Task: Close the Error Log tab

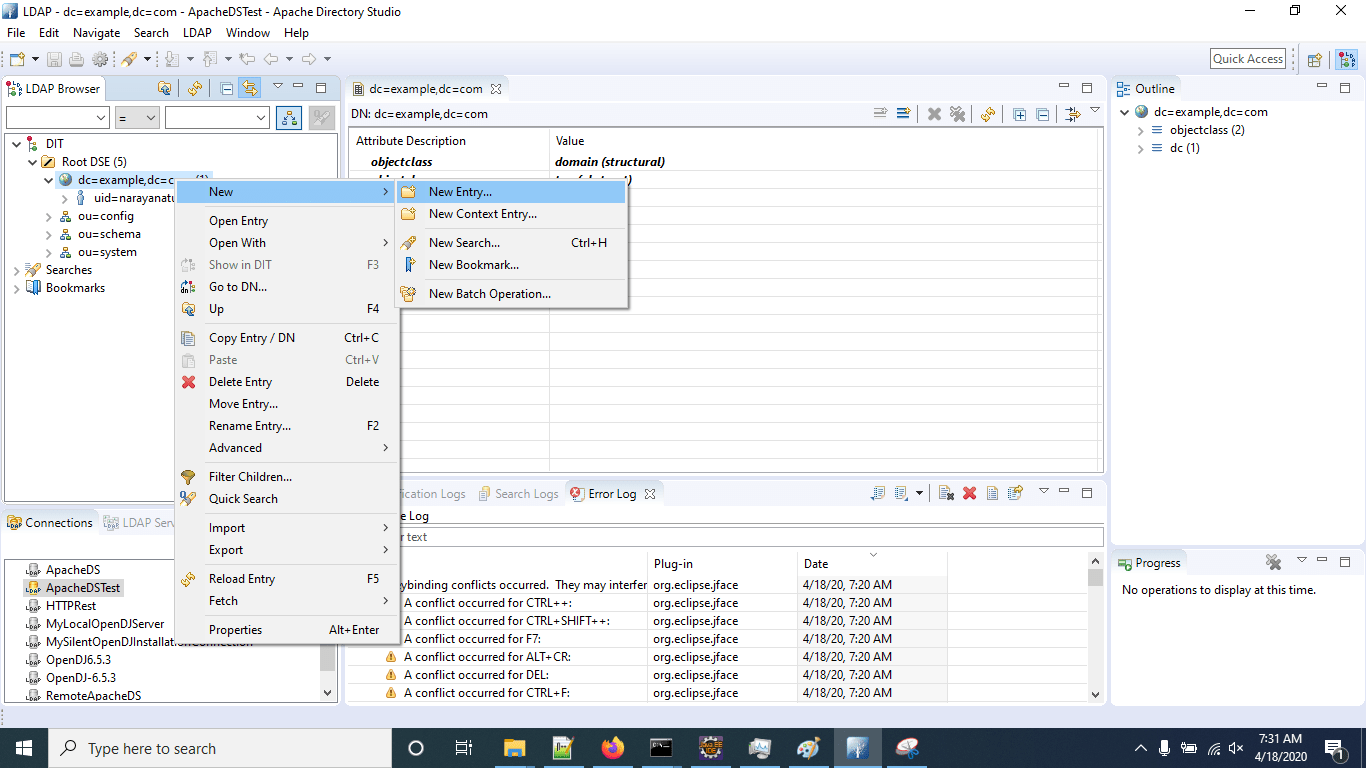Action: tap(649, 494)
